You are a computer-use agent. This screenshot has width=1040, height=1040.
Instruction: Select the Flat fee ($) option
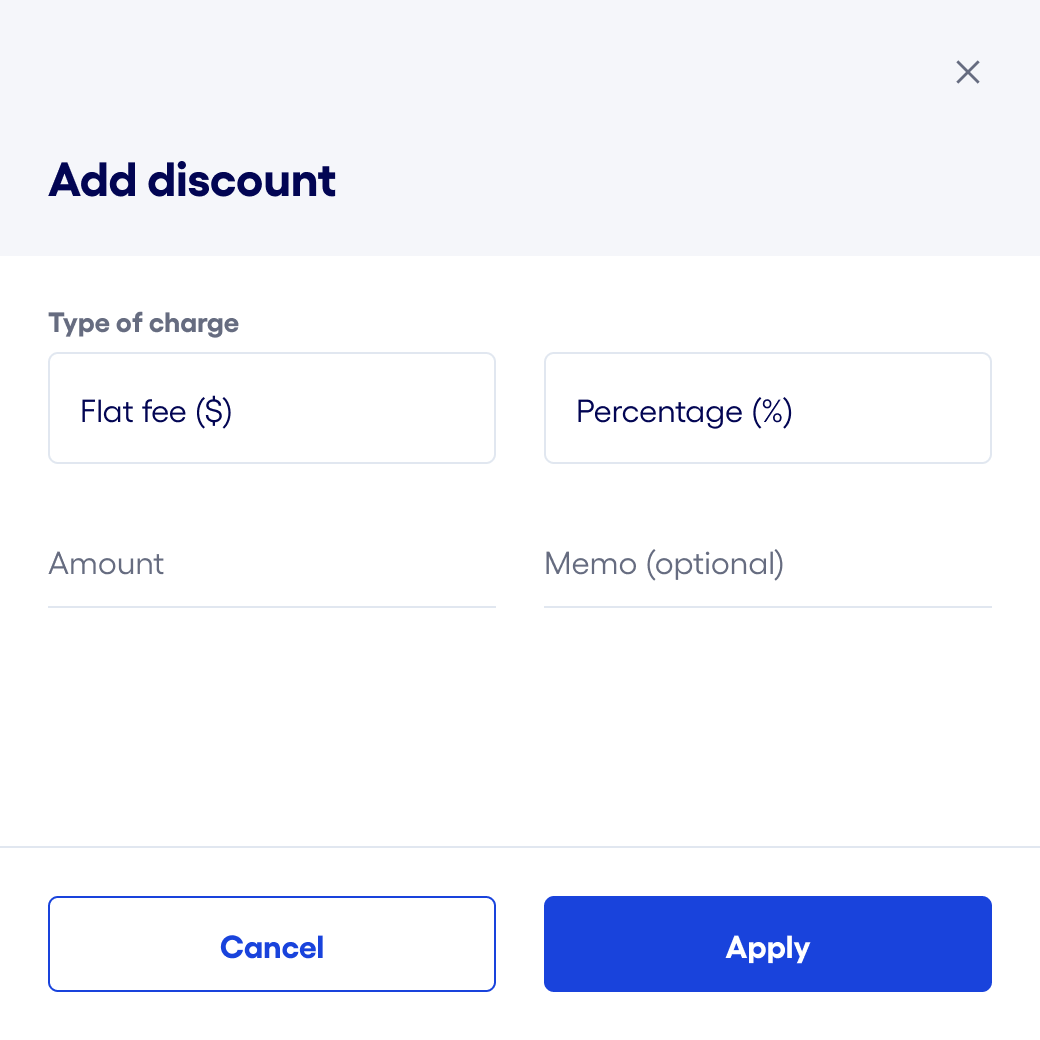pyautogui.click(x=272, y=408)
